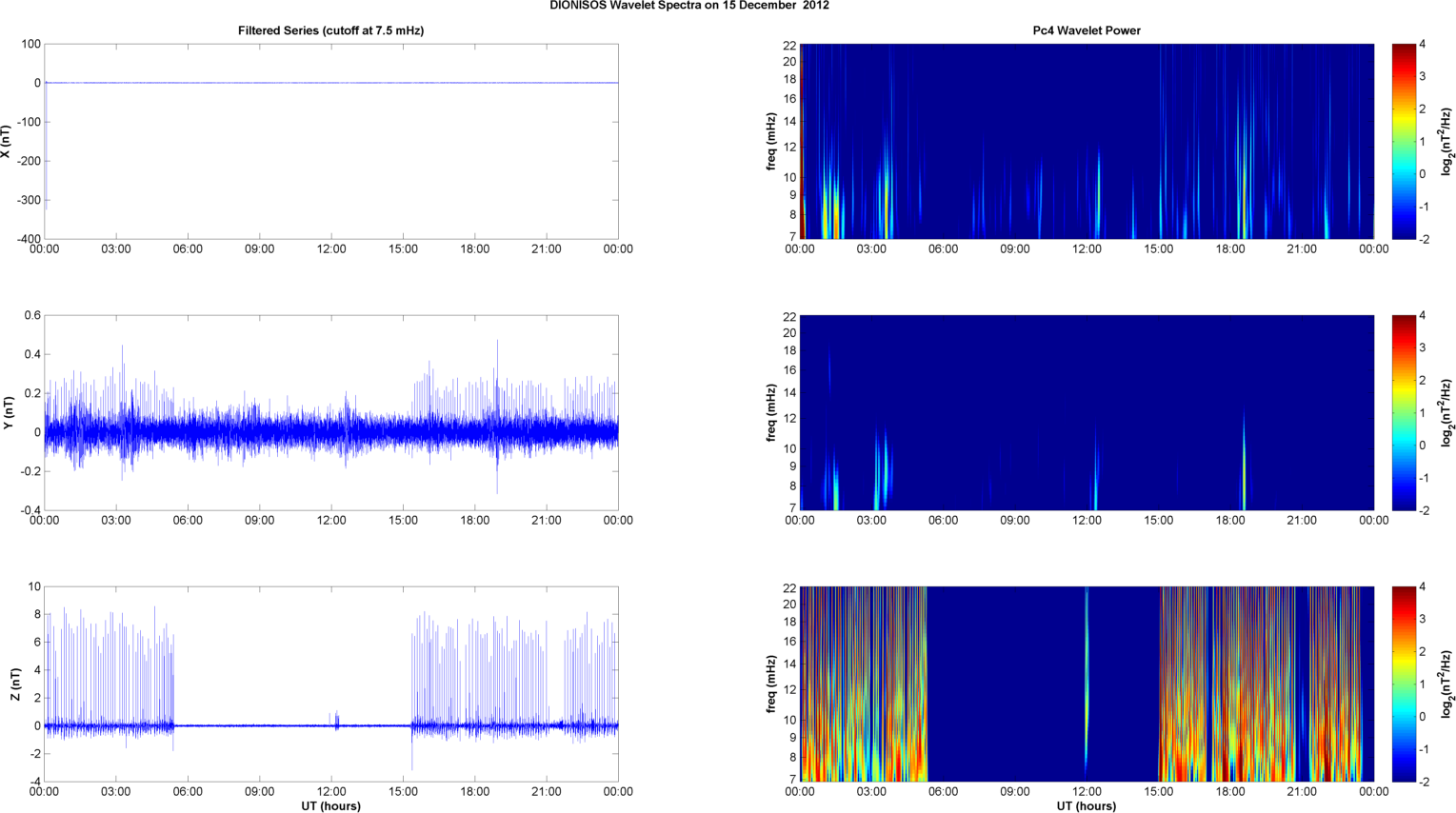The image size is (1456, 813).
Task: Click the isolated 12:00 streak in bottom spectrogram
Action: [1087, 684]
